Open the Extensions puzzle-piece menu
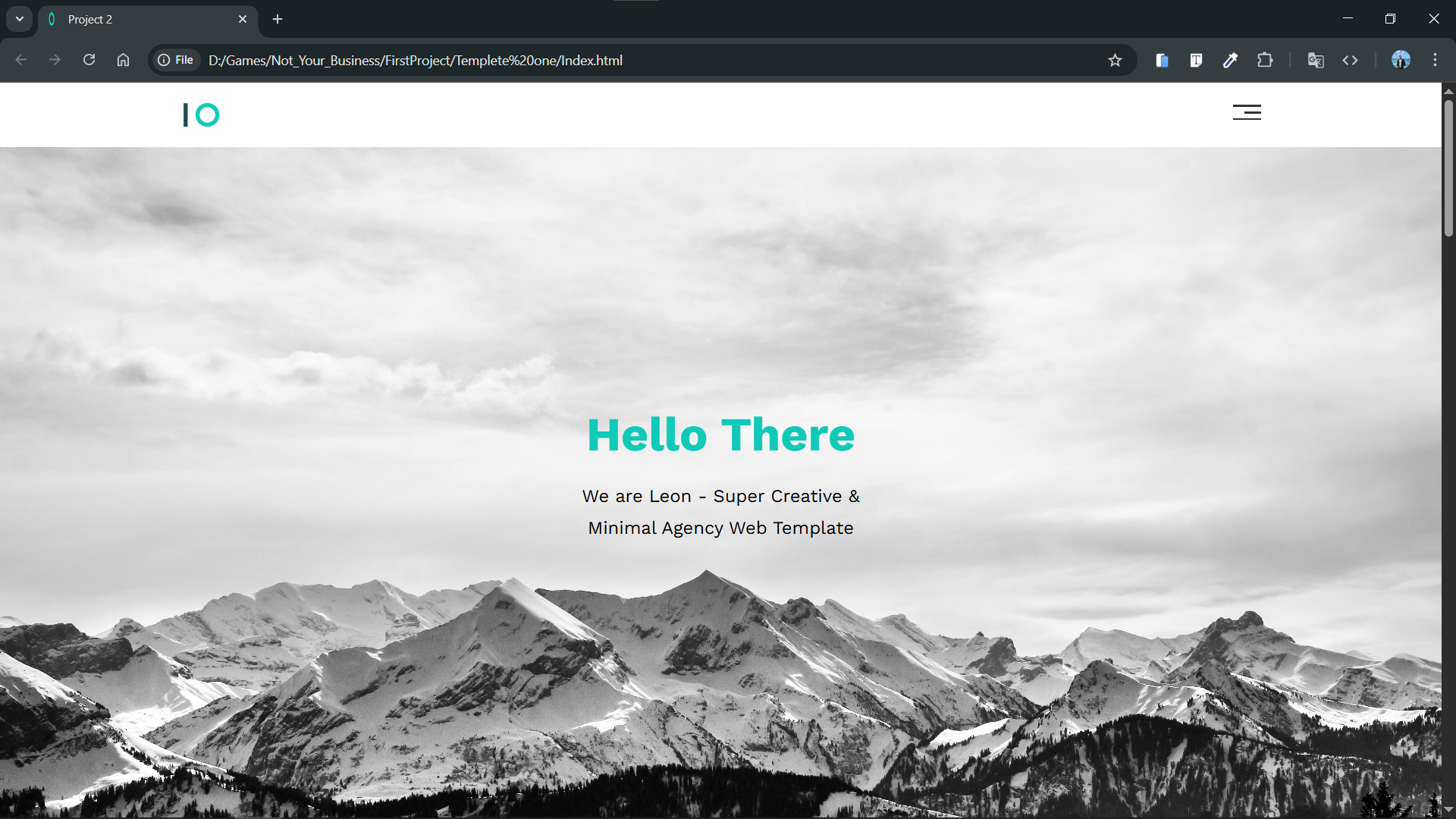Image resolution: width=1456 pixels, height=819 pixels. (1265, 60)
